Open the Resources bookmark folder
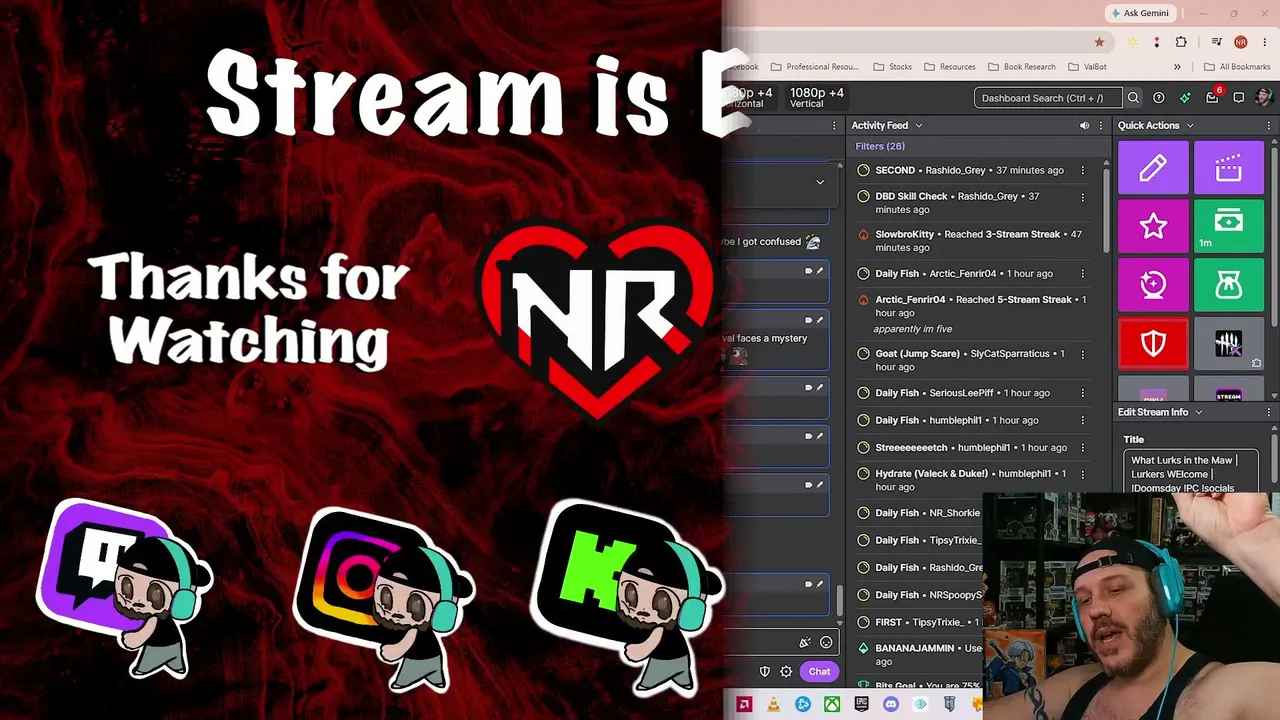 click(x=949, y=67)
